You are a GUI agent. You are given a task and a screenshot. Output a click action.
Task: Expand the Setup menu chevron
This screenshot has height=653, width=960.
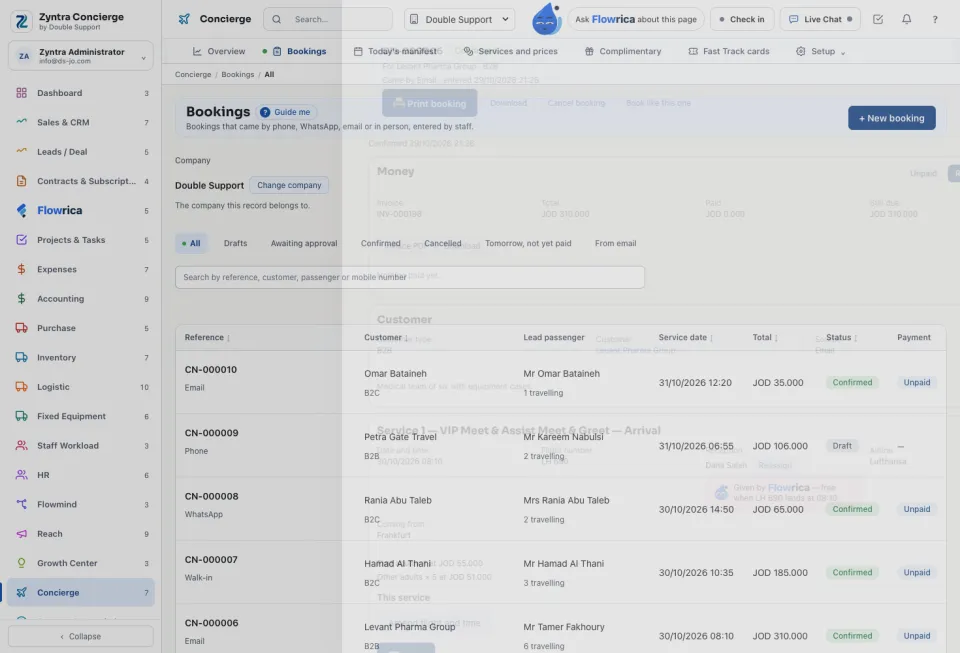click(843, 53)
